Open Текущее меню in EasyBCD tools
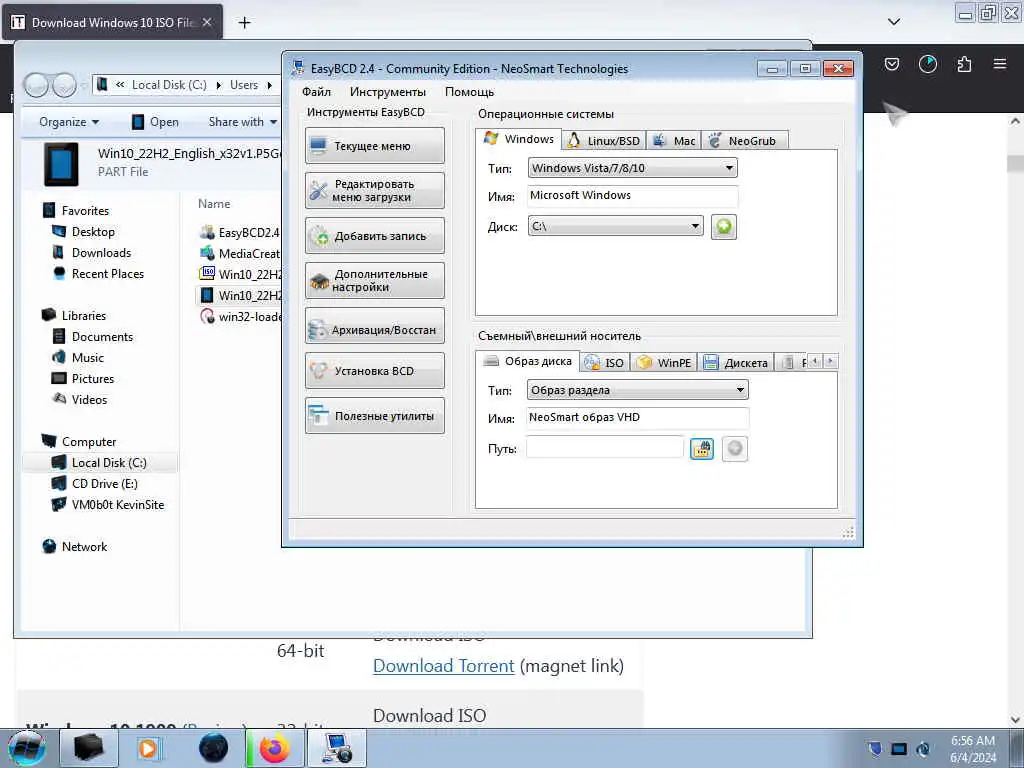The width and height of the screenshot is (1024, 768). (x=374, y=146)
